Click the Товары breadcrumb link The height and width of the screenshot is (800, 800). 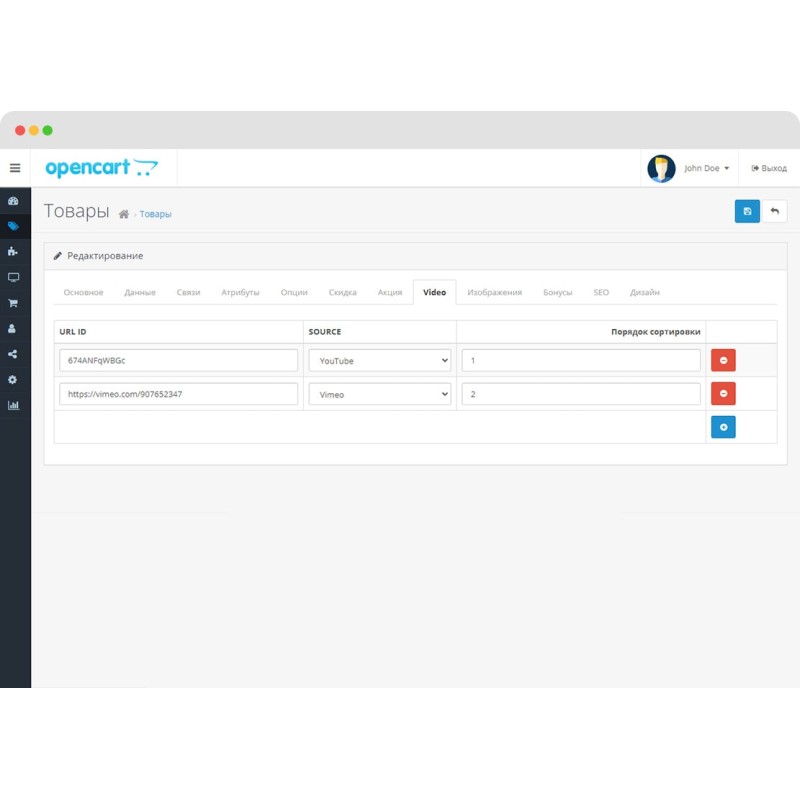point(155,214)
